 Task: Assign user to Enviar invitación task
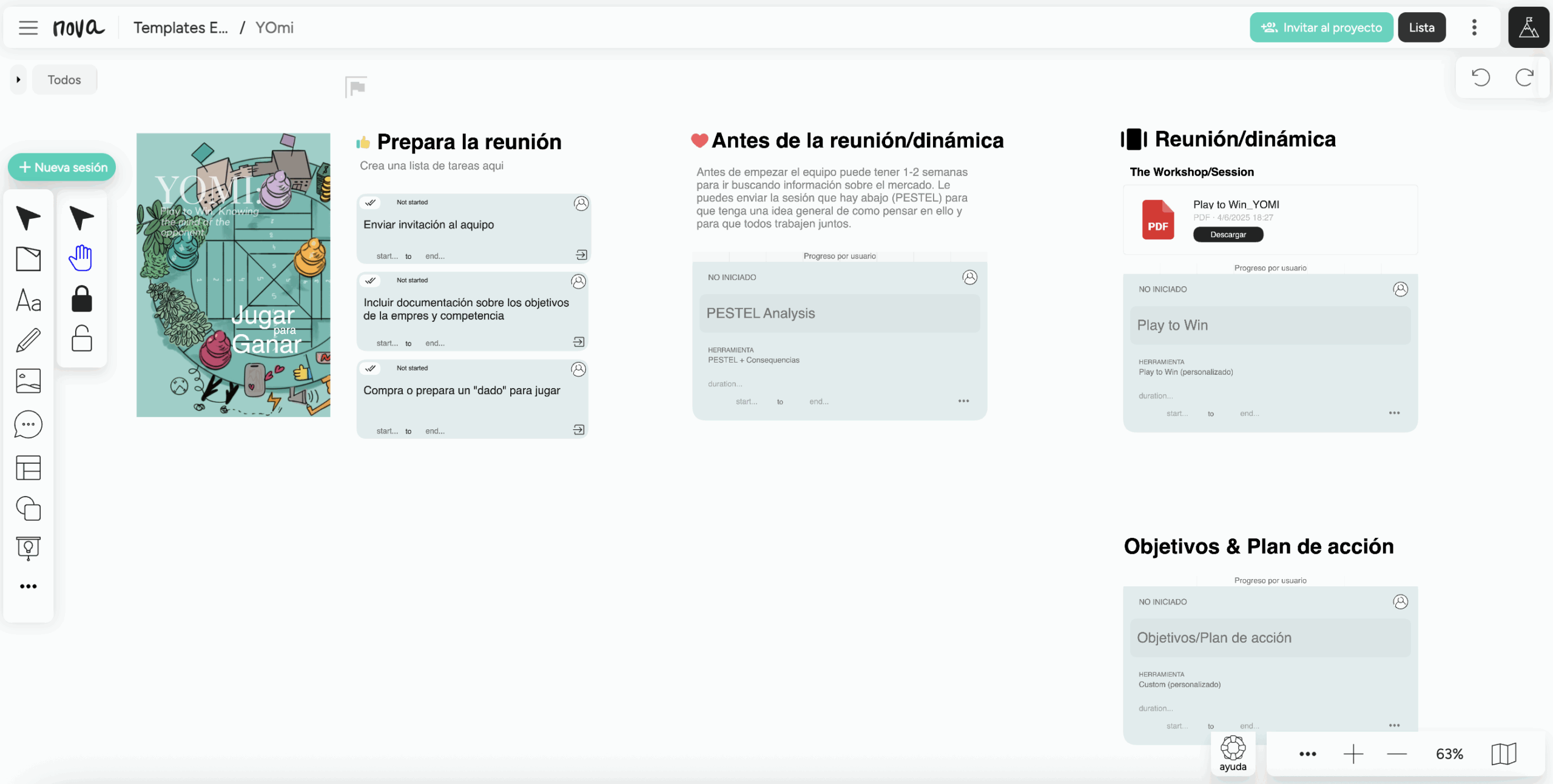581,203
